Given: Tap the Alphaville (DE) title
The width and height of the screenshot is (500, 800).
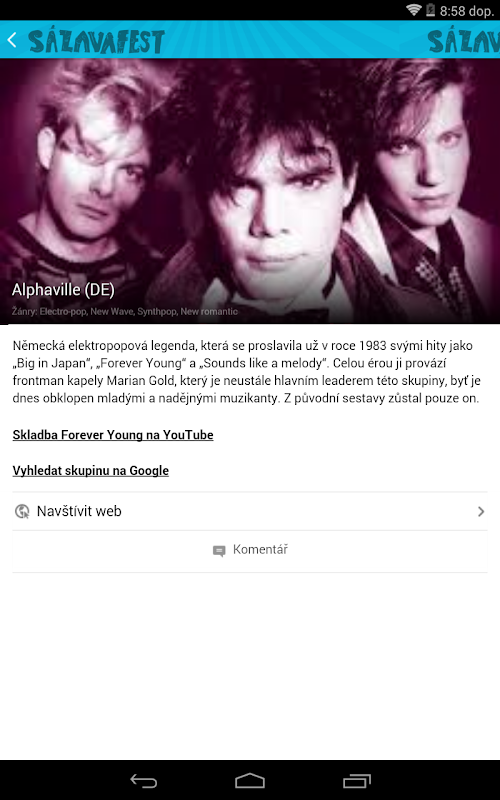Looking at the screenshot, I should (x=63, y=290).
